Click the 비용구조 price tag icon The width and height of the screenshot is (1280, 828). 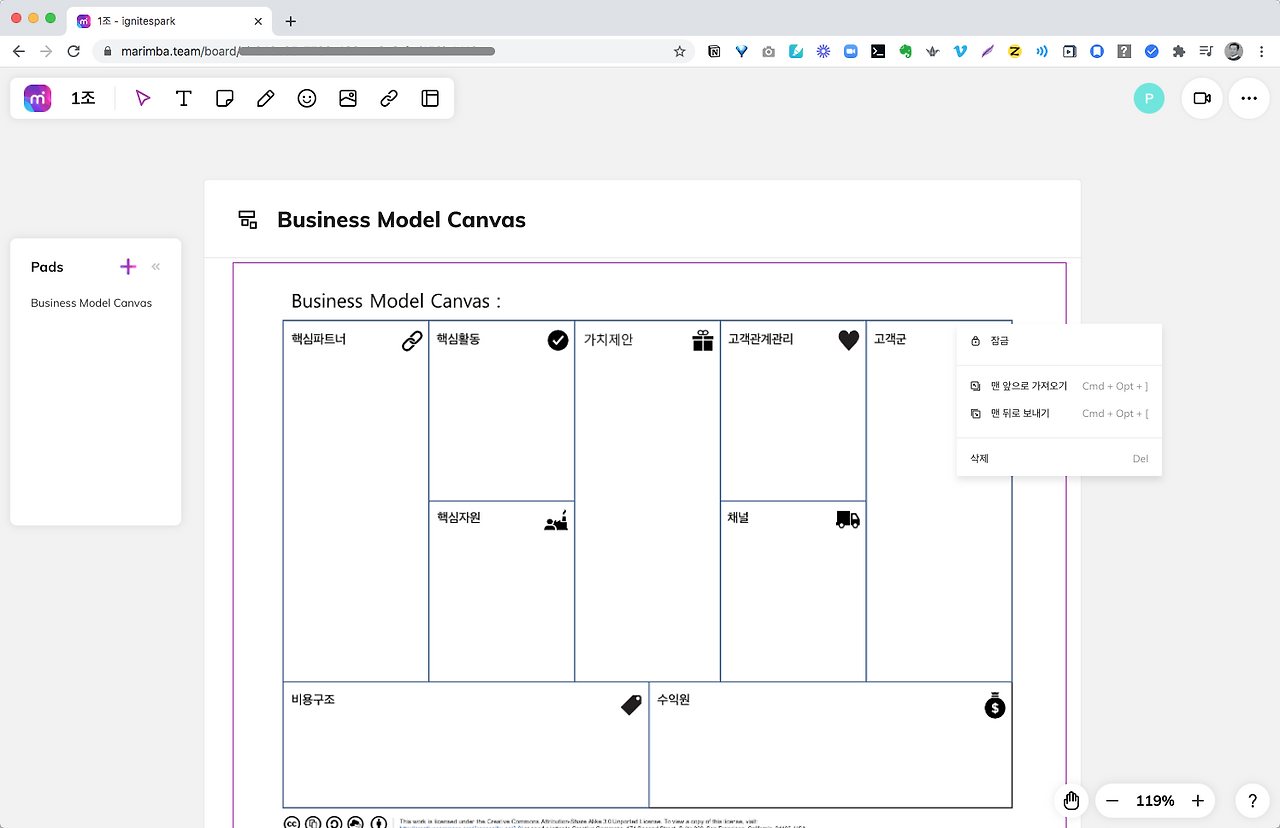pos(631,704)
